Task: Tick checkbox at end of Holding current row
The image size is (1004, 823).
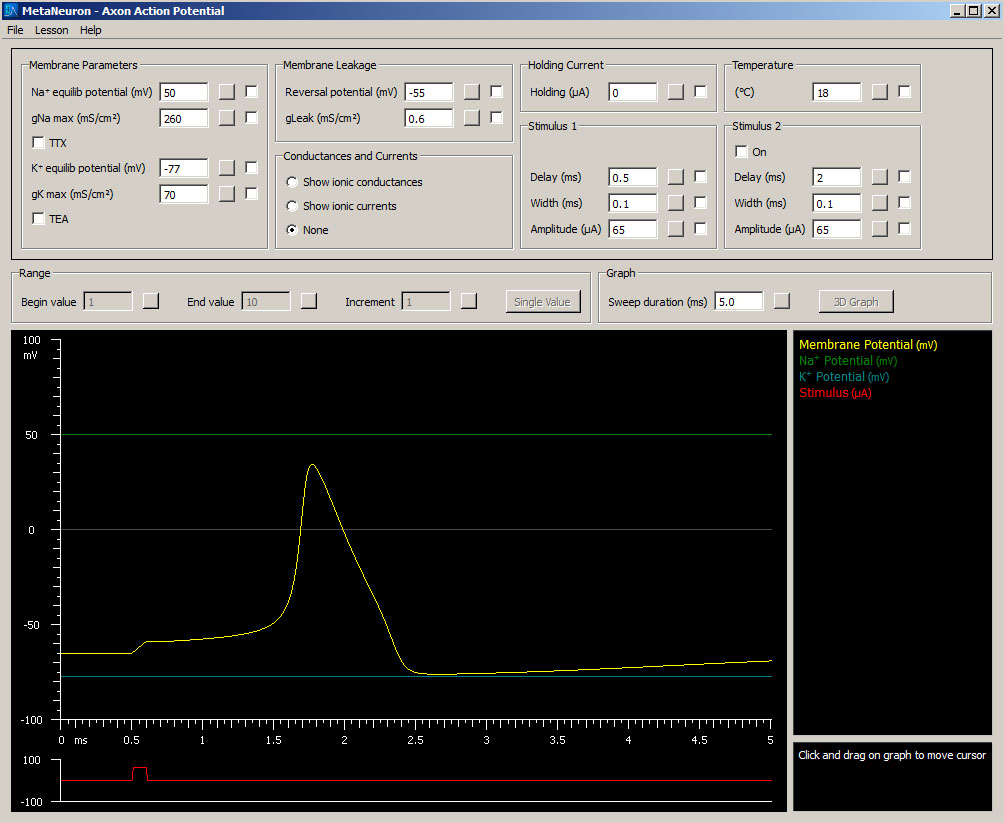Action: pos(700,92)
